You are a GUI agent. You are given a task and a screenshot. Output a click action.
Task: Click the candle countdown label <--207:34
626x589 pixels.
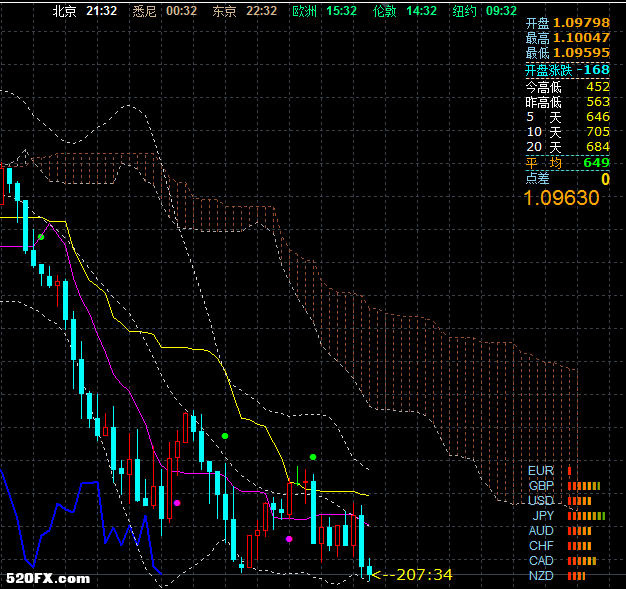pyautogui.click(x=412, y=575)
